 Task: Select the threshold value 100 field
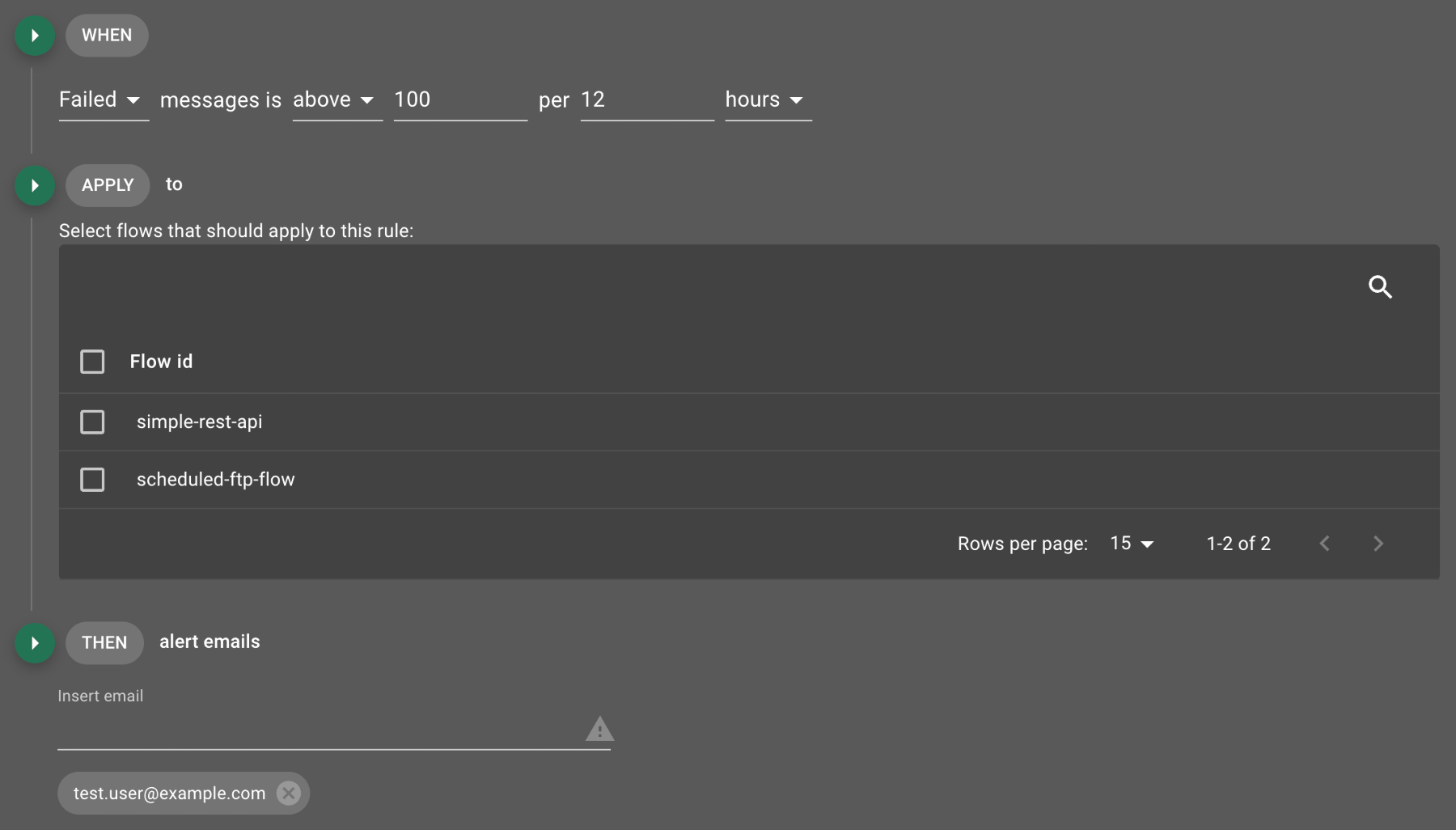click(459, 100)
